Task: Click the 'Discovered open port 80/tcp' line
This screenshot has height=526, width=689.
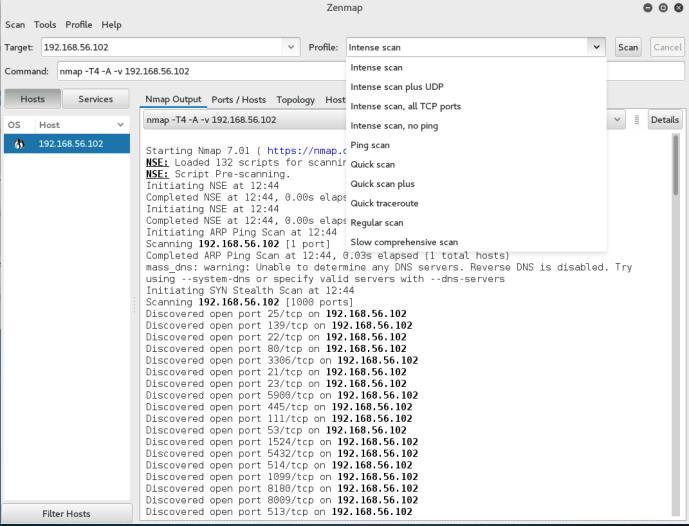Action: [276, 348]
